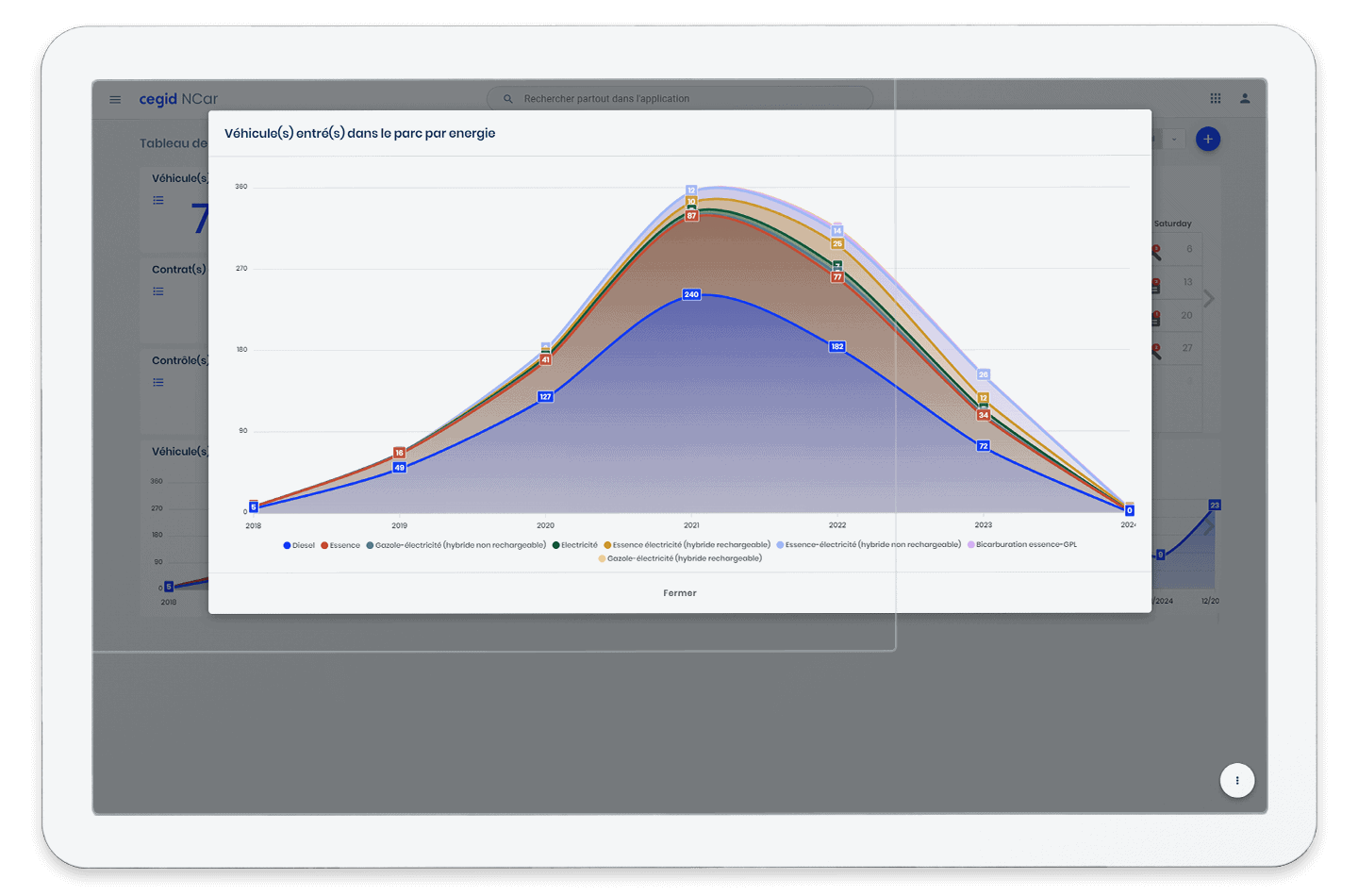Hide Bicarburation essence-GPL legend series
The image size is (1358, 896).
[1022, 544]
